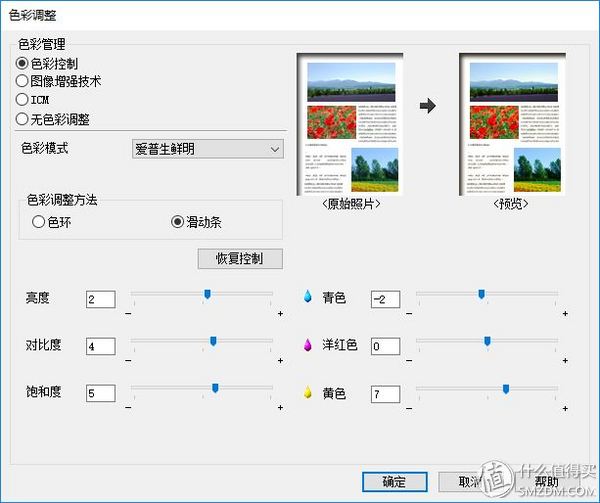
Task: Click the 洋红色 slider handle
Action: click(488, 341)
